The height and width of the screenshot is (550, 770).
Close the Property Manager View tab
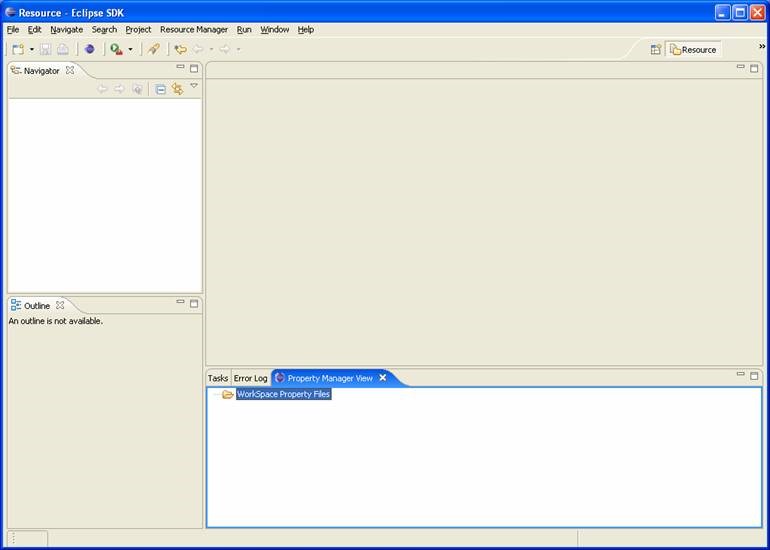coord(383,378)
